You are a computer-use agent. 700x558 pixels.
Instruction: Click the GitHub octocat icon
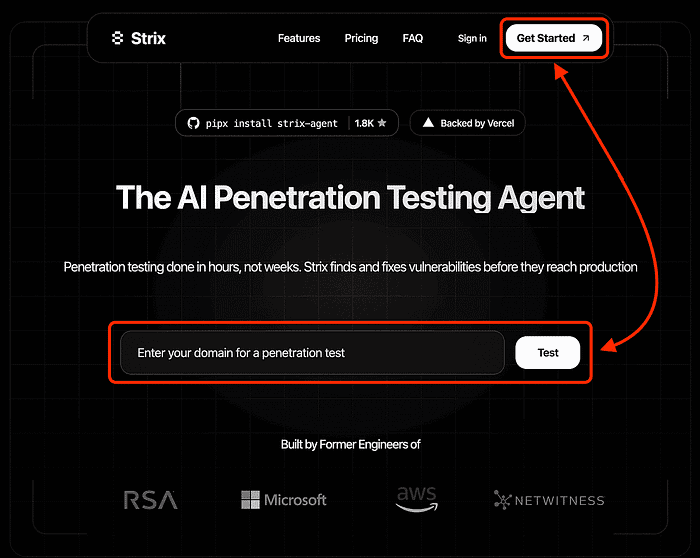(x=193, y=123)
